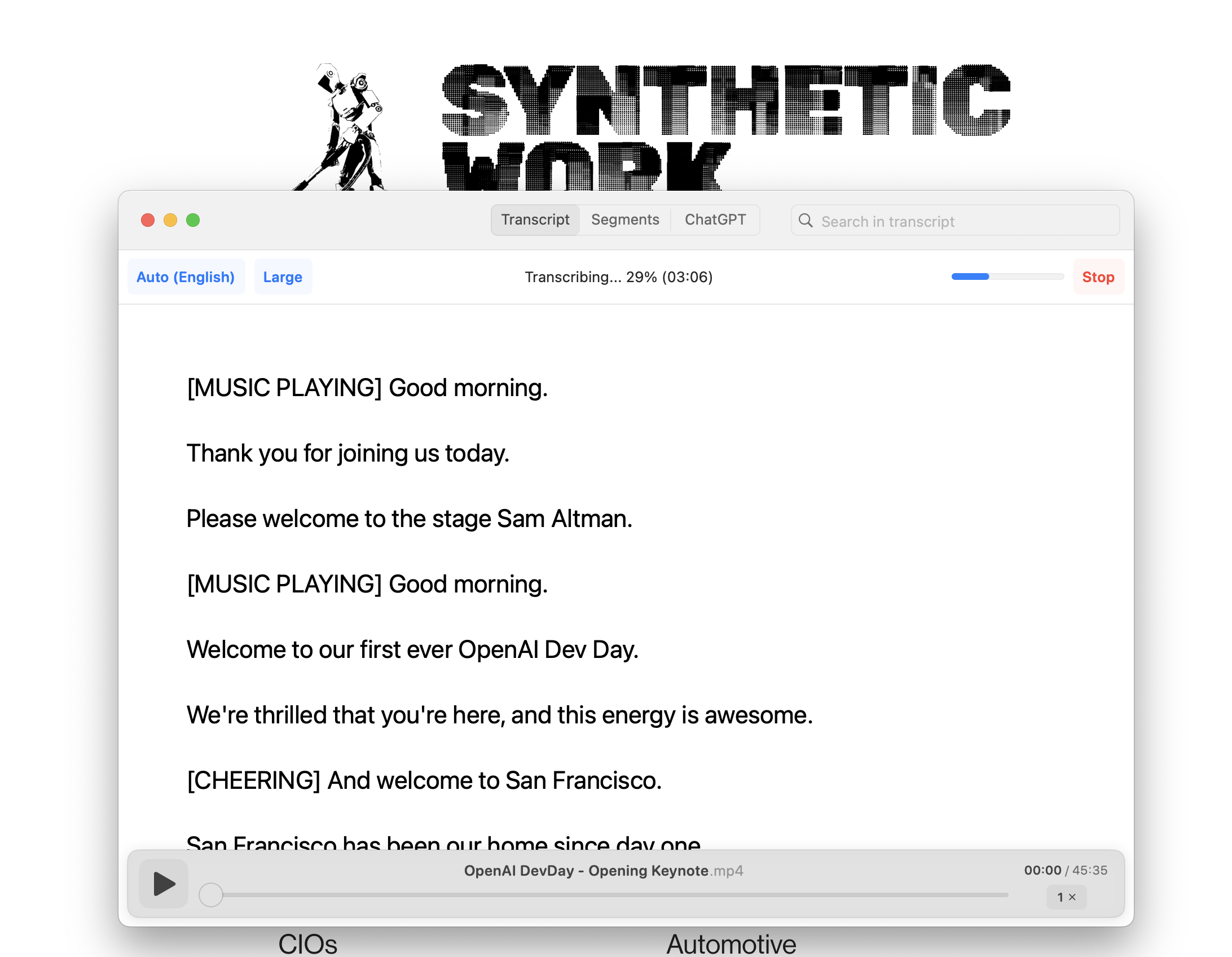
Task: Open the ChatGPT tab
Action: pyautogui.click(x=715, y=220)
